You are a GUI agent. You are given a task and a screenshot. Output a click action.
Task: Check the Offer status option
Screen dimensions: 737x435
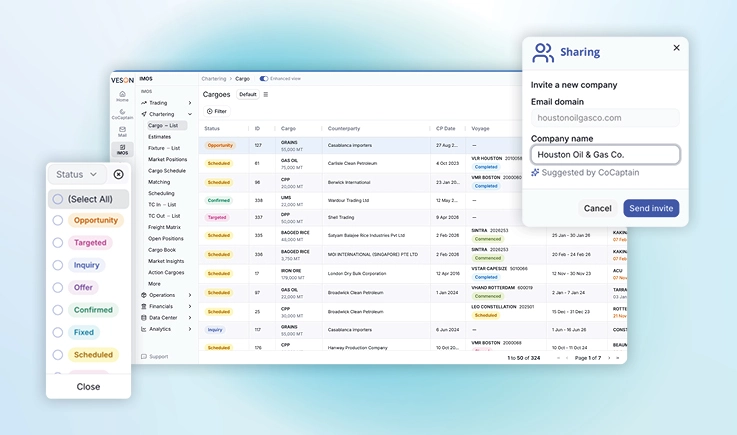[58, 287]
